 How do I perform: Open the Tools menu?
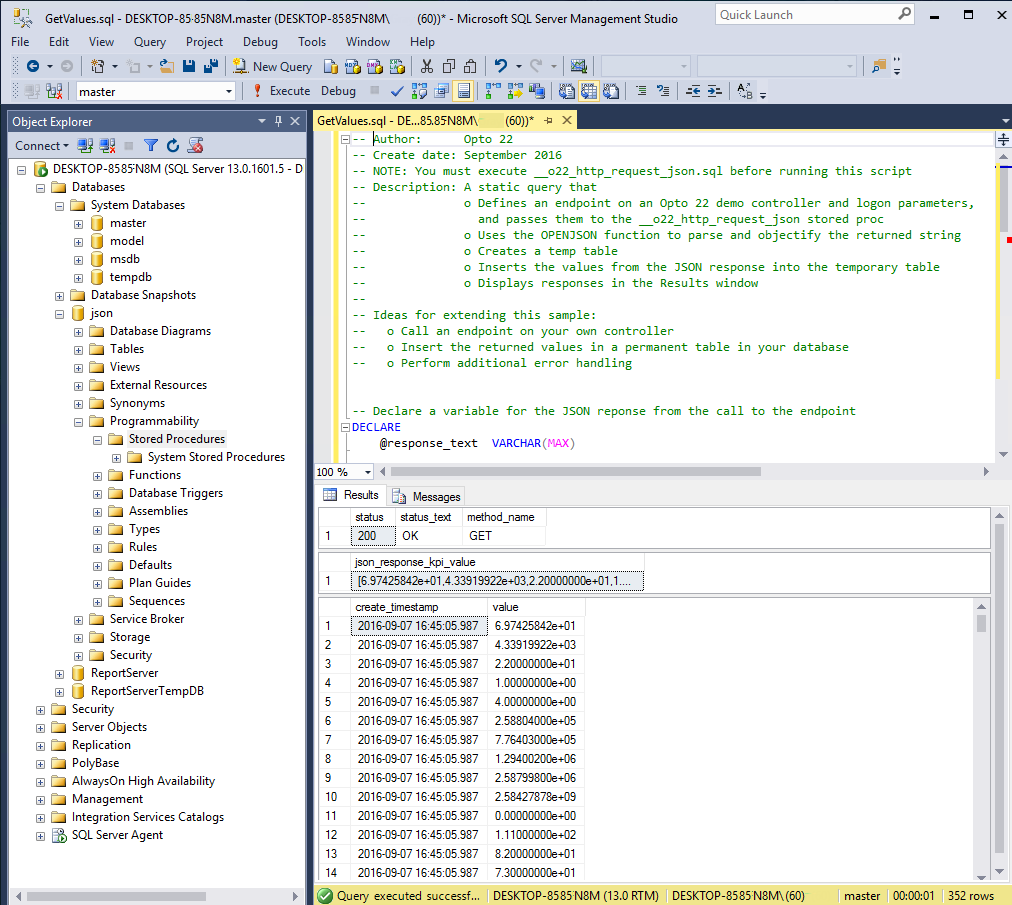pos(312,42)
